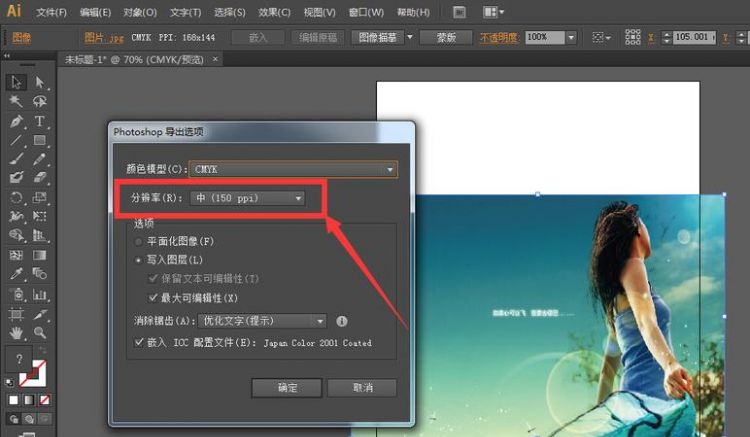Image resolution: width=750 pixels, height=437 pixels.
Task: Select the Lasso tool
Action: tap(40, 101)
